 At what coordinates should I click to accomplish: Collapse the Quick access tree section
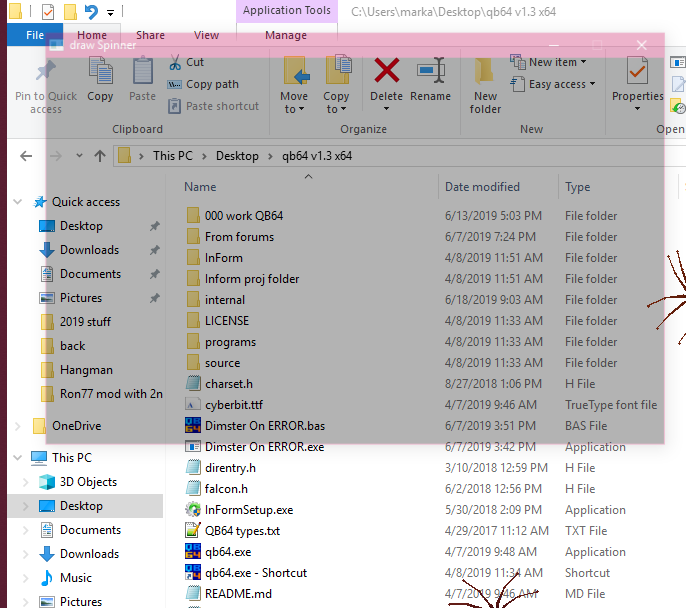18,202
